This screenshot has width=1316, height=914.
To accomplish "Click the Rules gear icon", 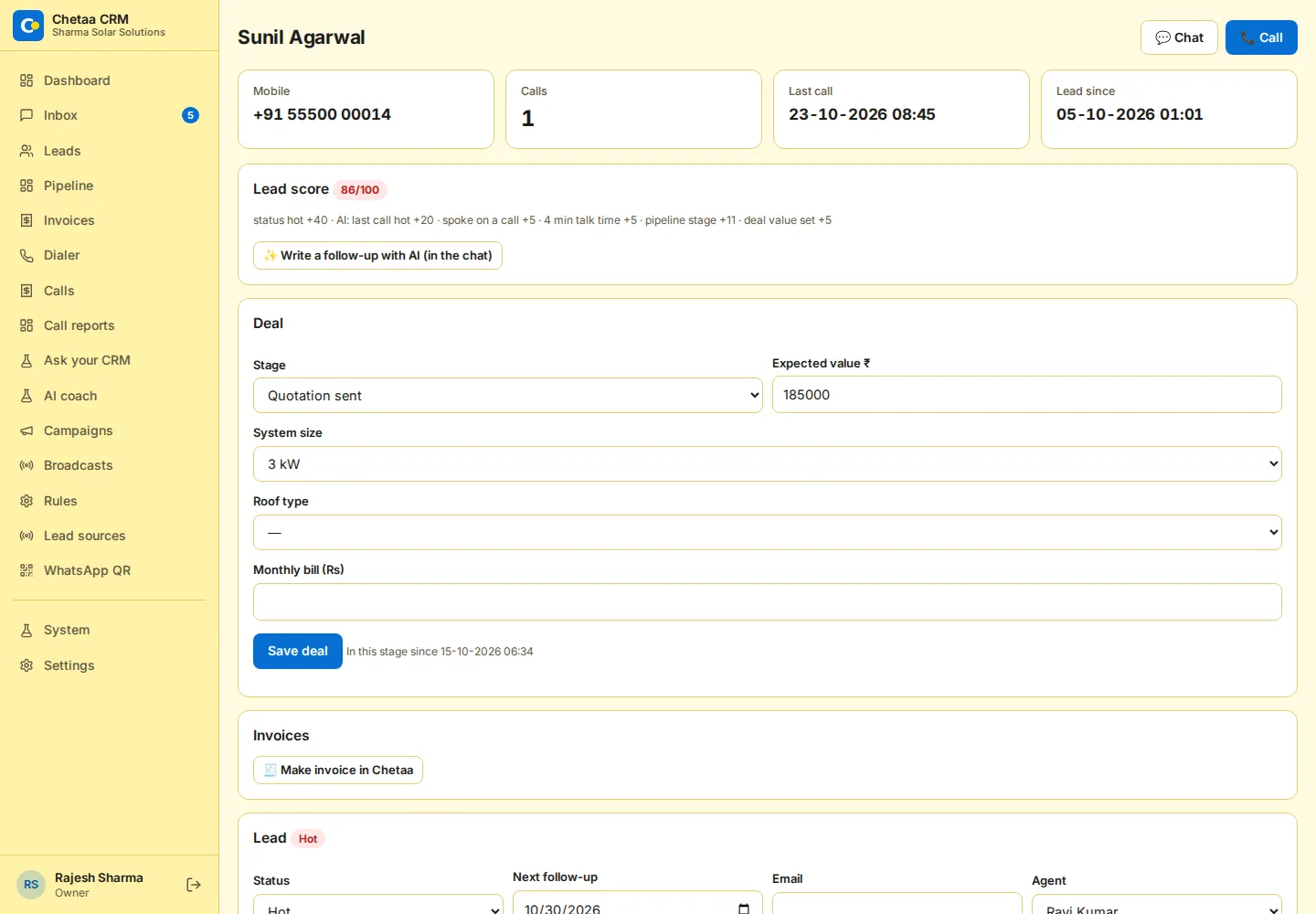I will [x=27, y=501].
